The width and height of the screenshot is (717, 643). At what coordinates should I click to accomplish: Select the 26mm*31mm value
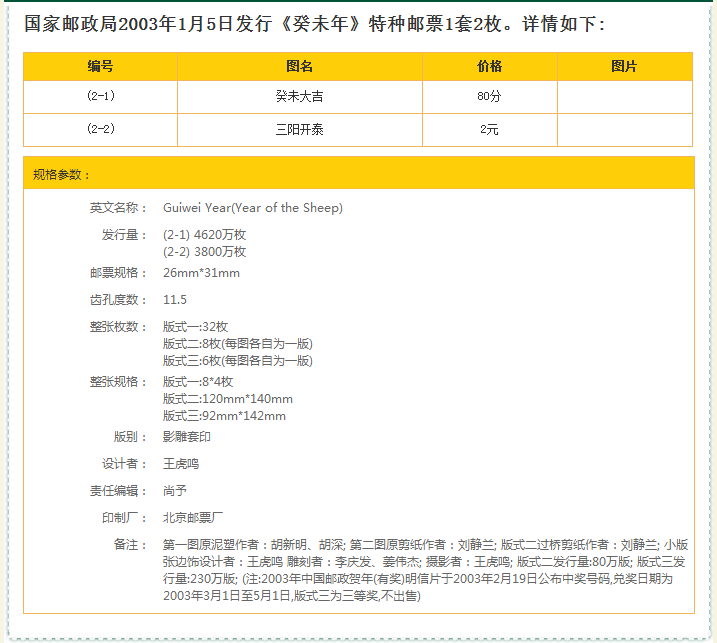201,273
